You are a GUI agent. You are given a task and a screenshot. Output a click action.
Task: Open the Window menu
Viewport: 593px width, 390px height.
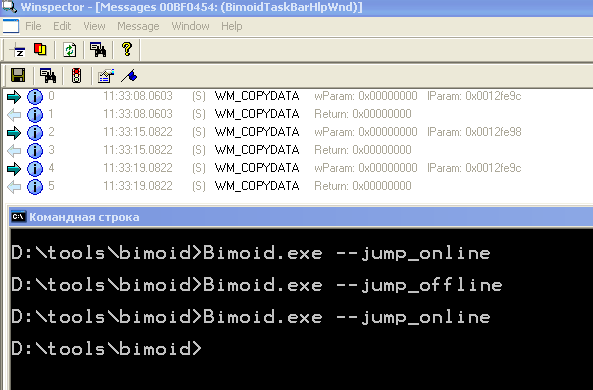(190, 26)
